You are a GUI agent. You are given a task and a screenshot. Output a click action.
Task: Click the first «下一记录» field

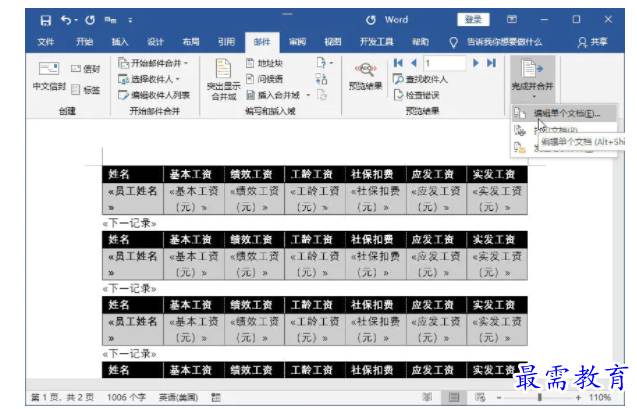[x=130, y=223]
